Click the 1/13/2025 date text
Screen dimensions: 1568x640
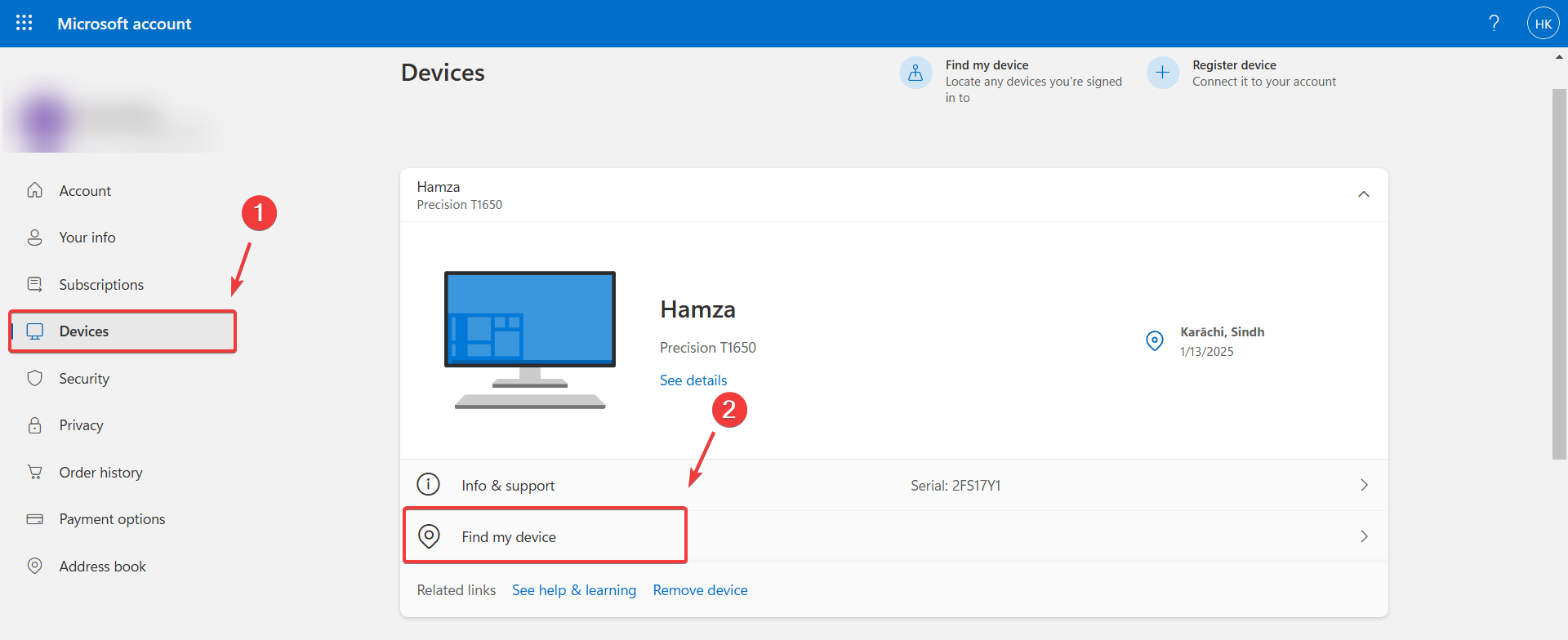coord(1206,352)
